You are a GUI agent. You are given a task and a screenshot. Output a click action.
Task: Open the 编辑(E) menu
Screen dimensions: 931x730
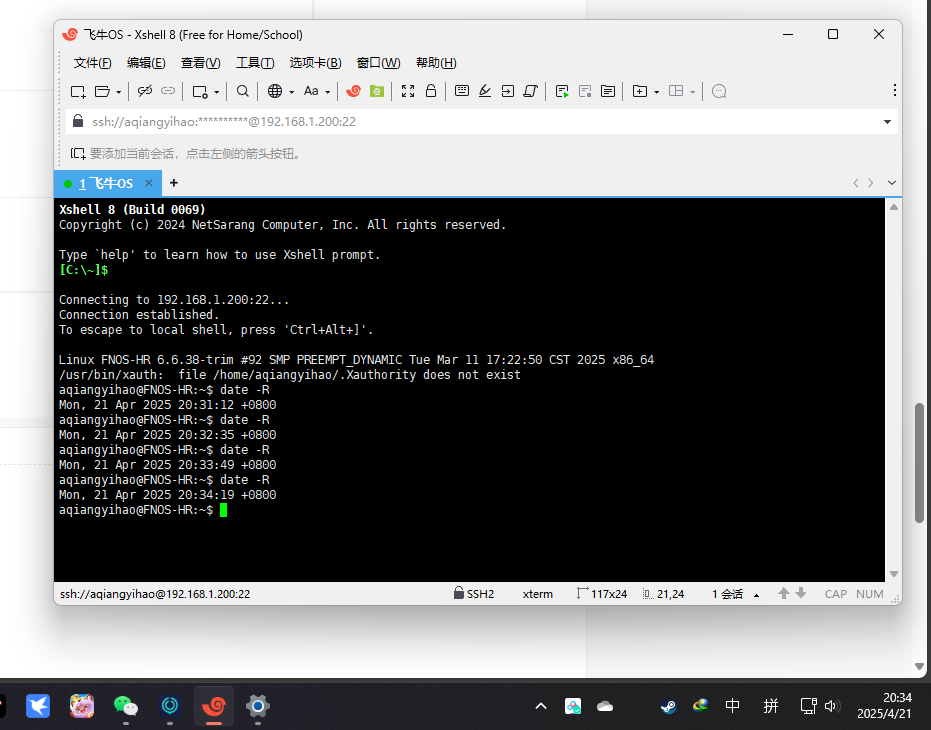point(146,63)
